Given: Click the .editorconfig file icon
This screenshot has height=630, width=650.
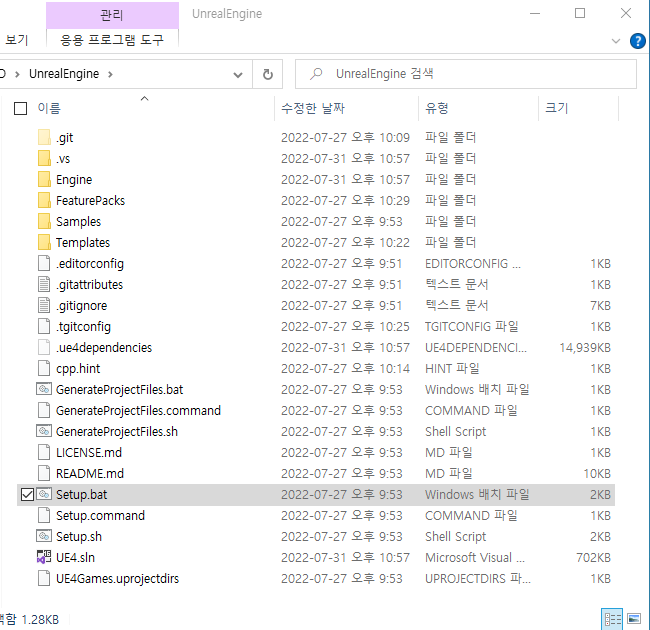Looking at the screenshot, I should (44, 263).
